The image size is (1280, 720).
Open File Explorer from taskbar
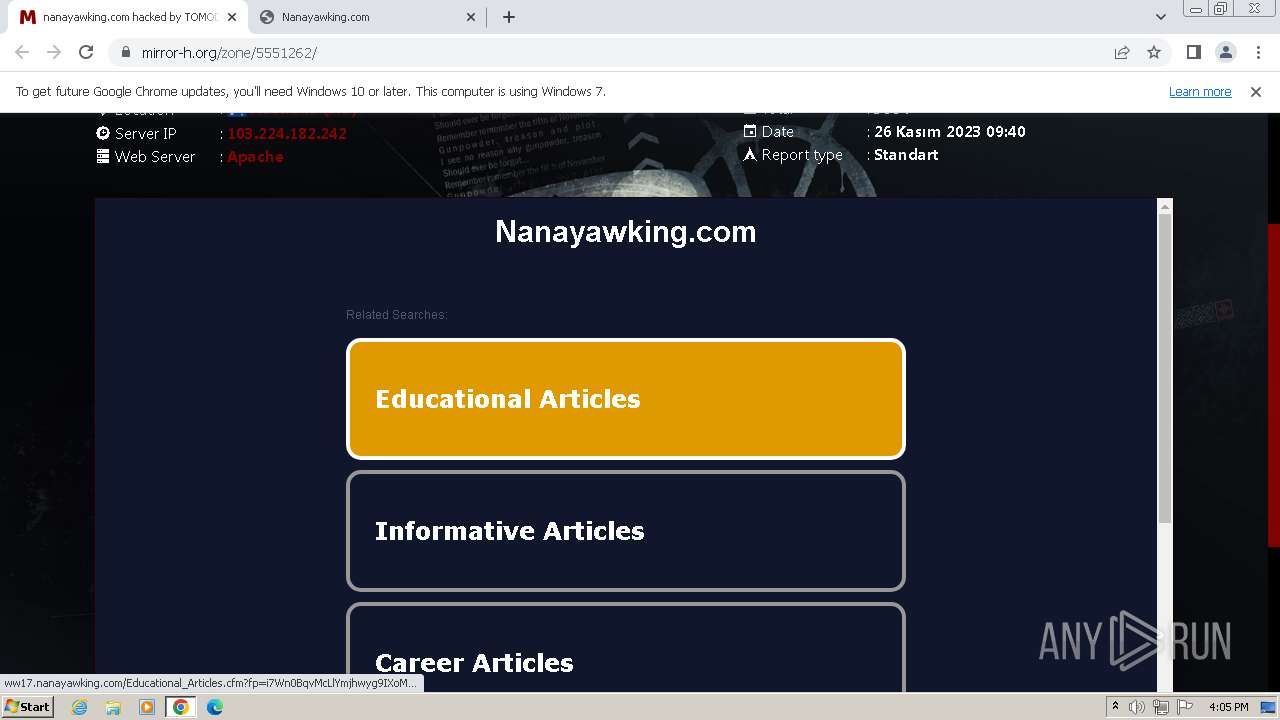pyautogui.click(x=113, y=707)
